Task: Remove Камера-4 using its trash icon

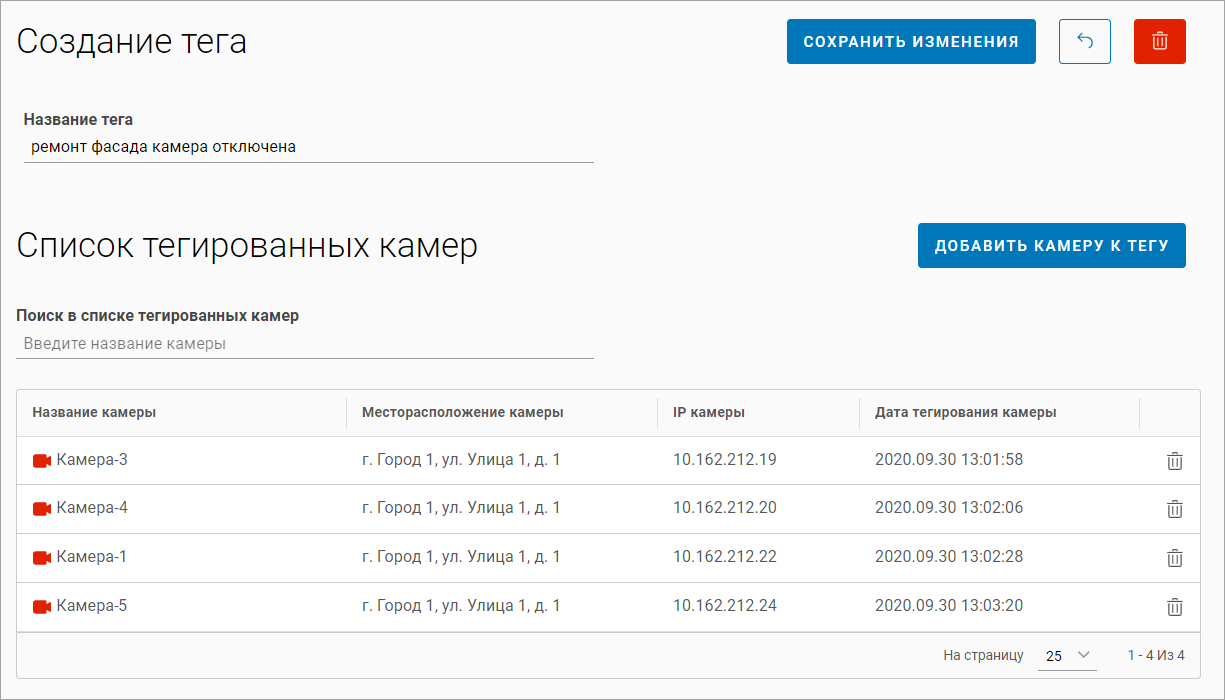Action: tap(1175, 509)
